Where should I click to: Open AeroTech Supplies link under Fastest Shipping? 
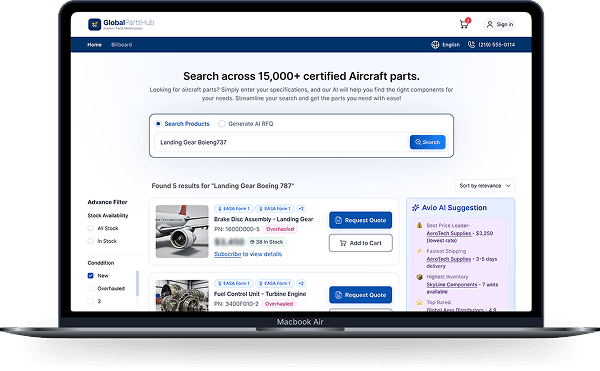(449, 259)
